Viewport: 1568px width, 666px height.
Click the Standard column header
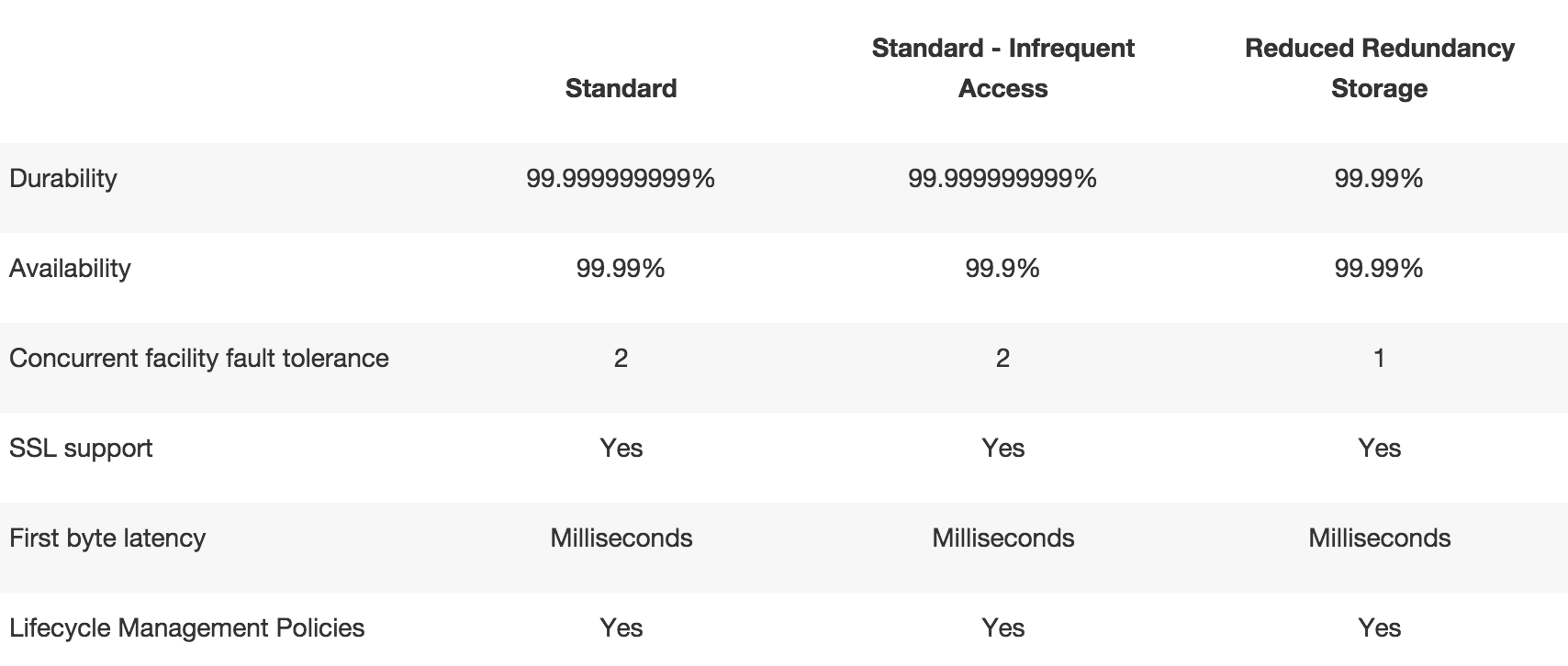[621, 88]
